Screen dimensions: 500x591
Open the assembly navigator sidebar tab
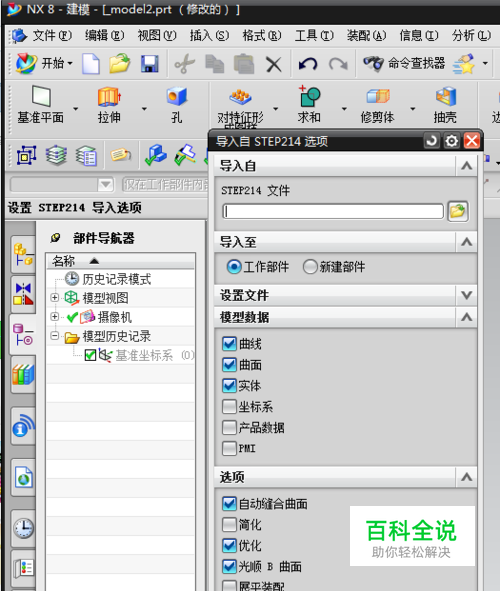[x=23, y=254]
